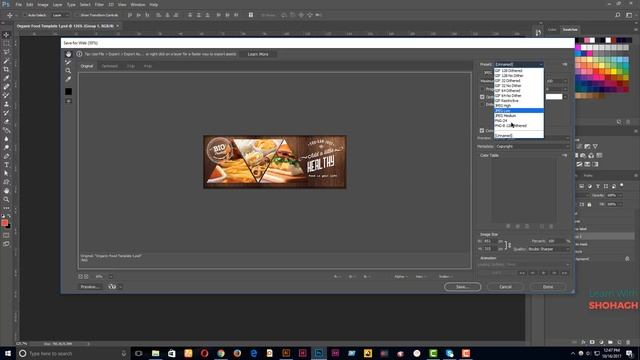Click the black eyedropper color swatch
The width and height of the screenshot is (640, 360).
(x=69, y=91)
